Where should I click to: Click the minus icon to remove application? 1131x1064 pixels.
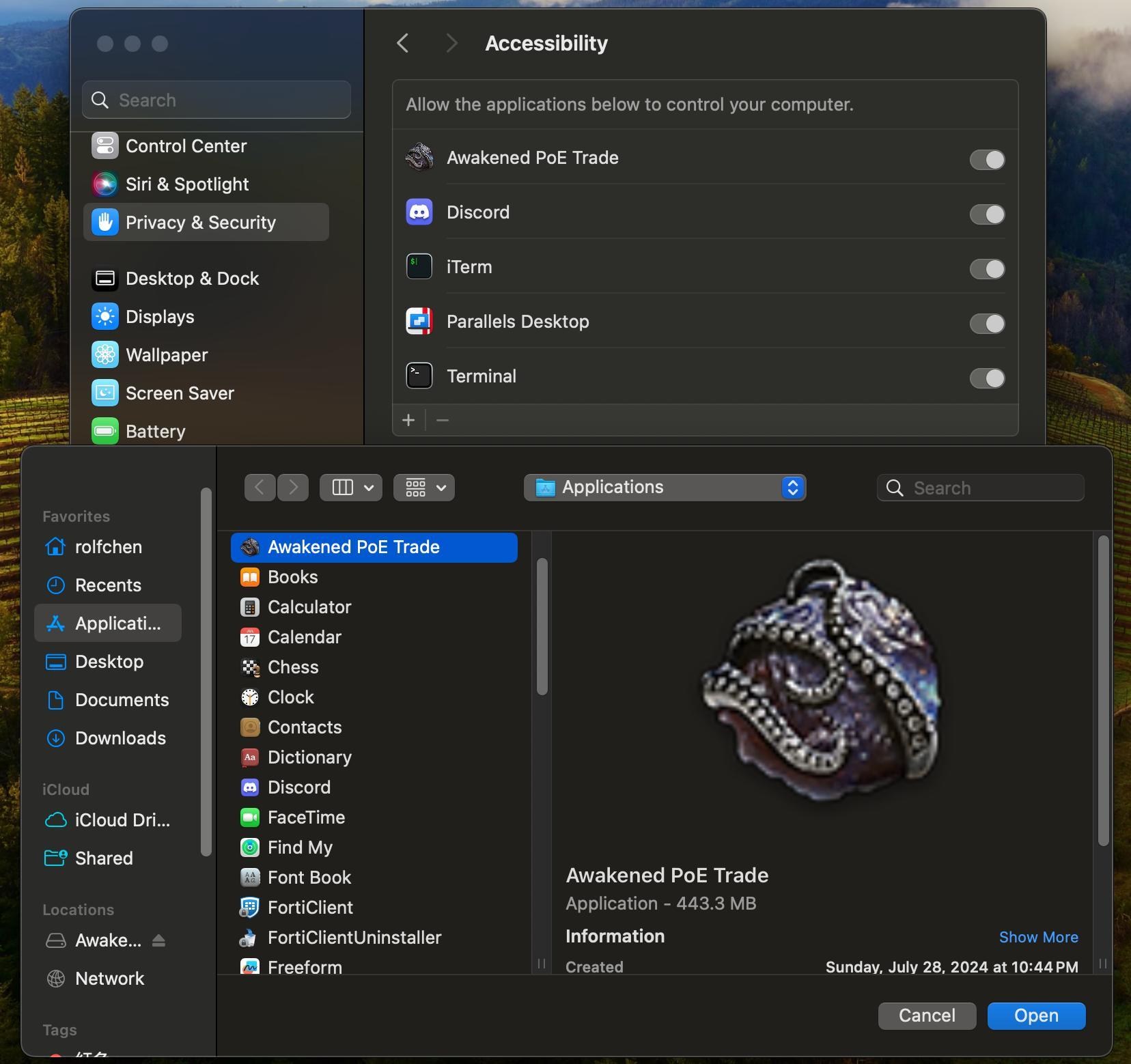pyautogui.click(x=443, y=420)
